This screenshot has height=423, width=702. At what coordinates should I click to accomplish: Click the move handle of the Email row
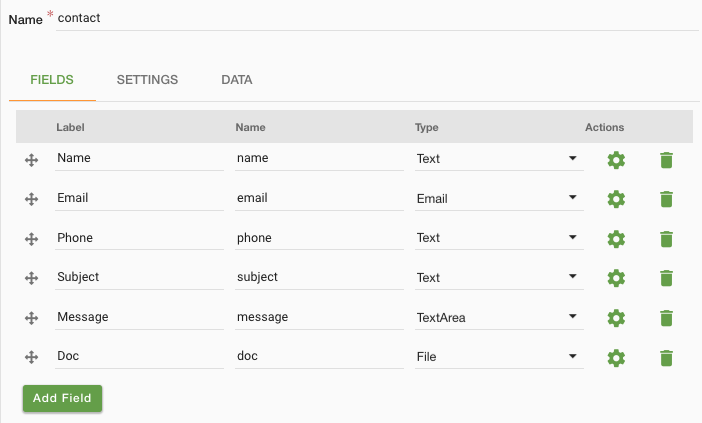[31, 199]
